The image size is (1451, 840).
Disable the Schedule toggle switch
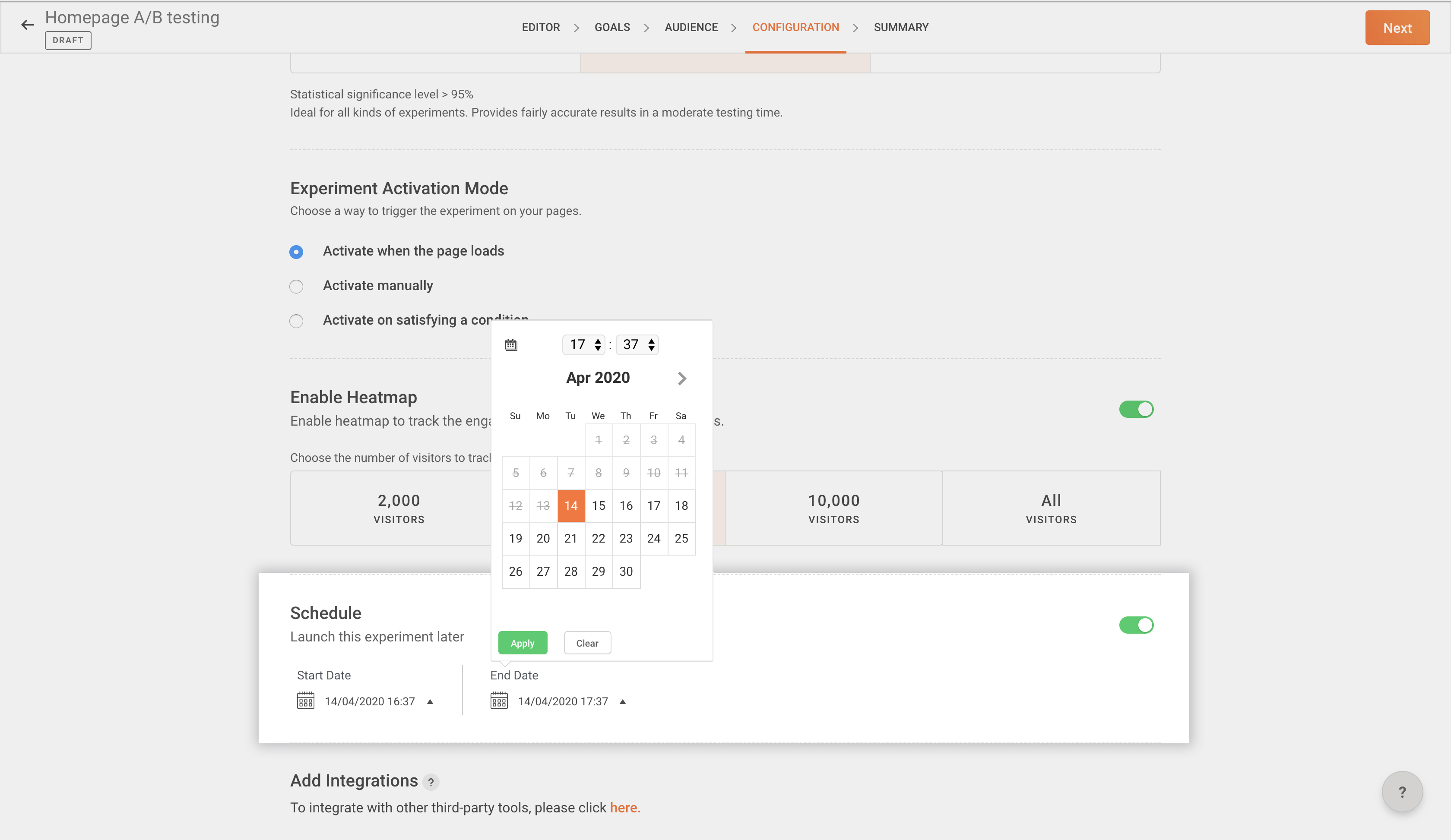1136,625
